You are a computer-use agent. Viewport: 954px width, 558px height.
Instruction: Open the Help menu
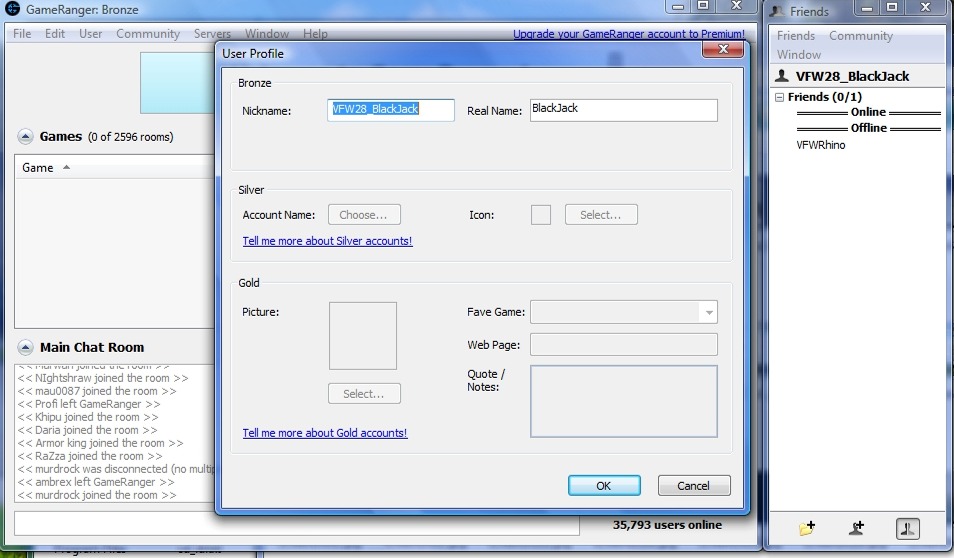click(x=315, y=34)
